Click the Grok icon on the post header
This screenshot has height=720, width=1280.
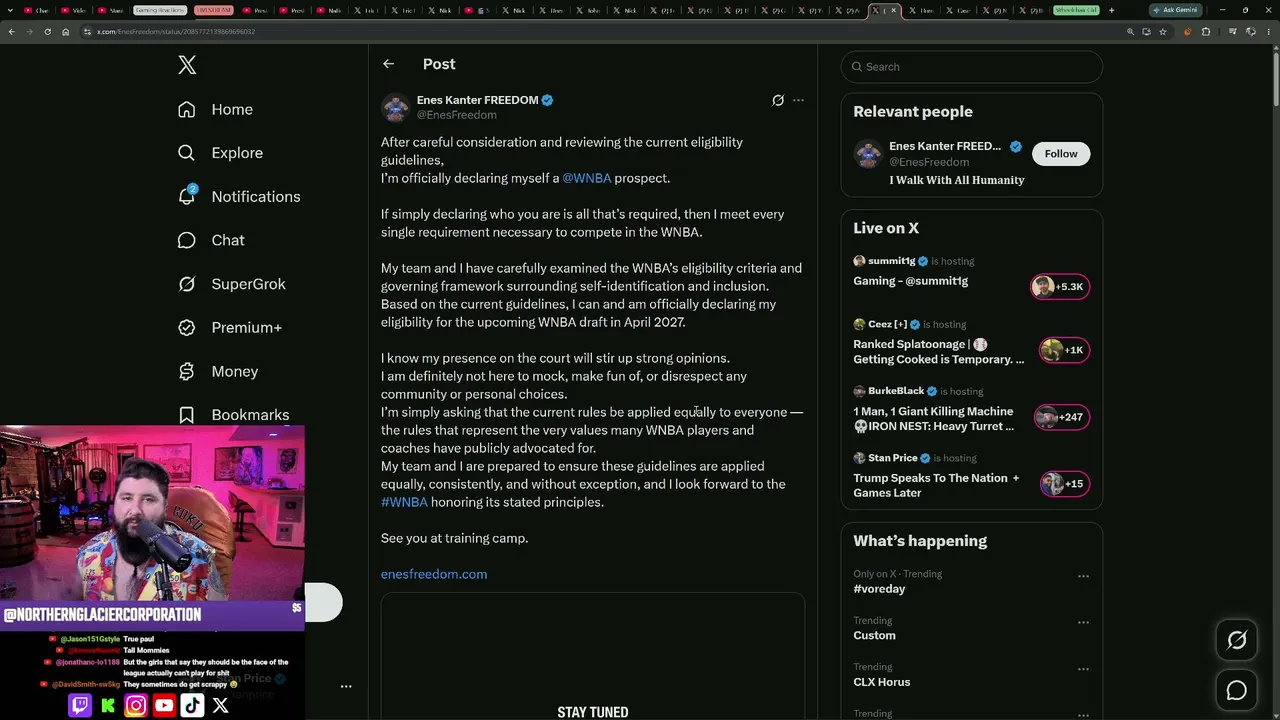tap(778, 100)
